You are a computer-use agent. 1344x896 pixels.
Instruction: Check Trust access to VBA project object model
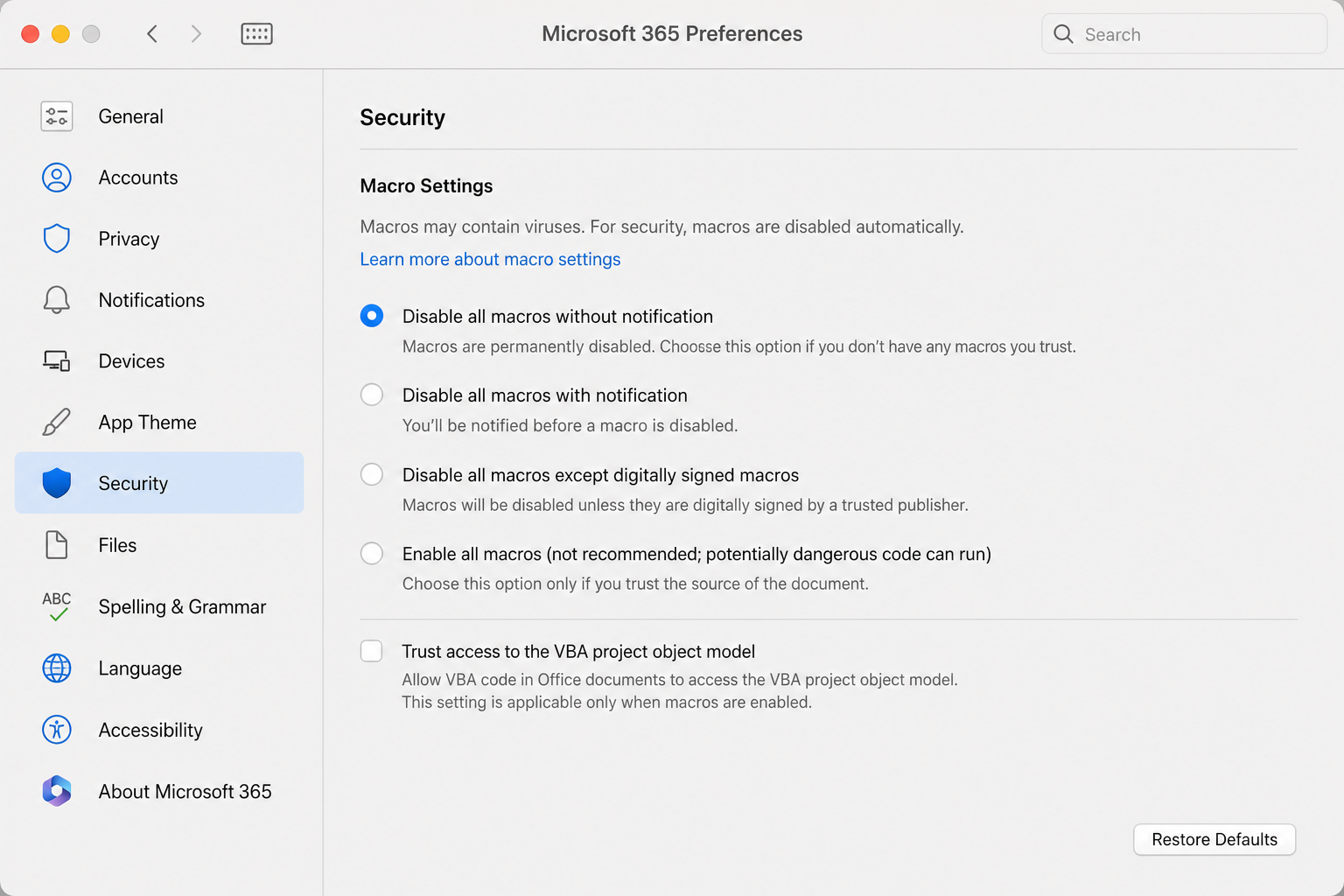tap(372, 651)
